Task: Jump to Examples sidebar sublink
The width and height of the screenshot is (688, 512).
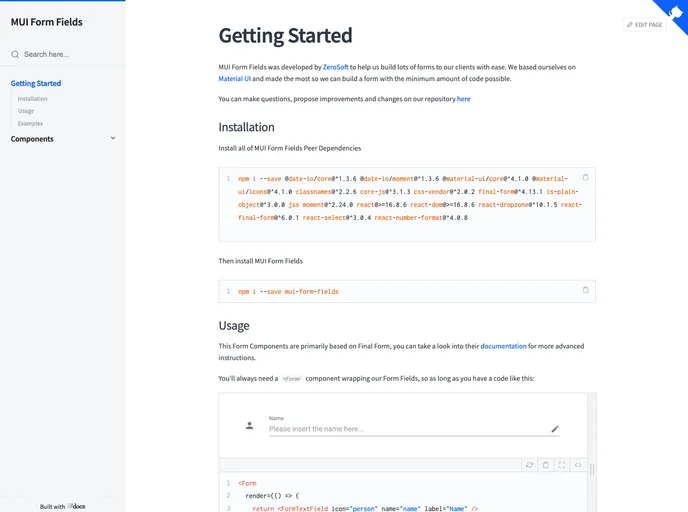Action: 30,123
